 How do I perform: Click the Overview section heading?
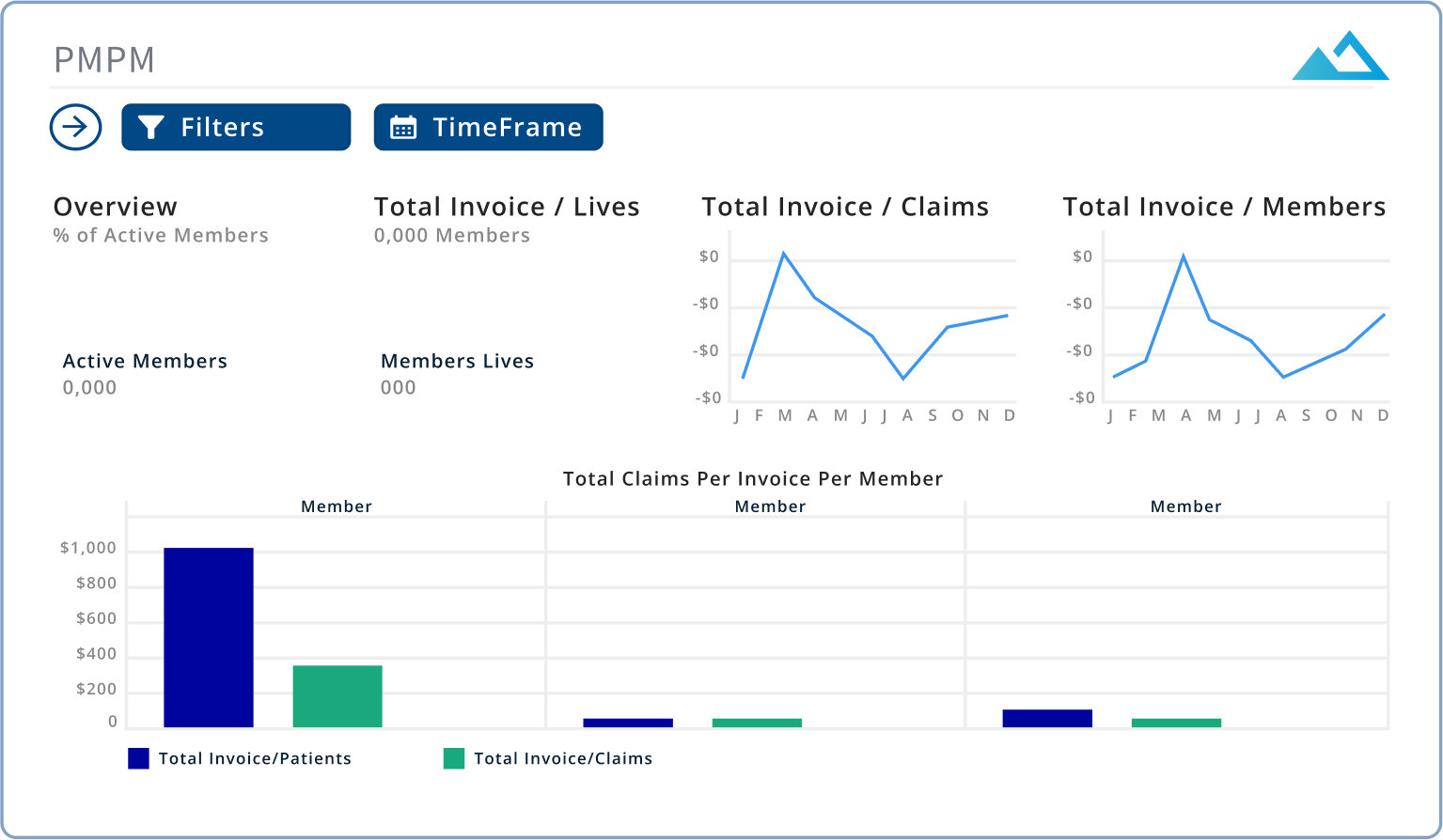115,207
